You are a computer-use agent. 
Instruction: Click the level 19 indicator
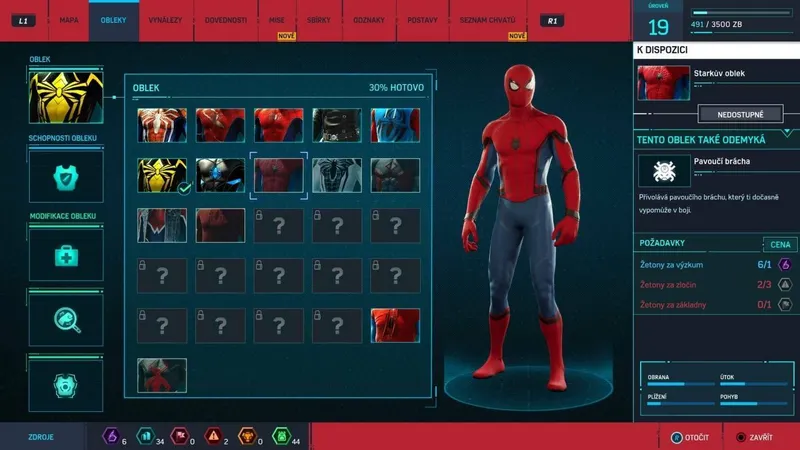pyautogui.click(x=658, y=27)
